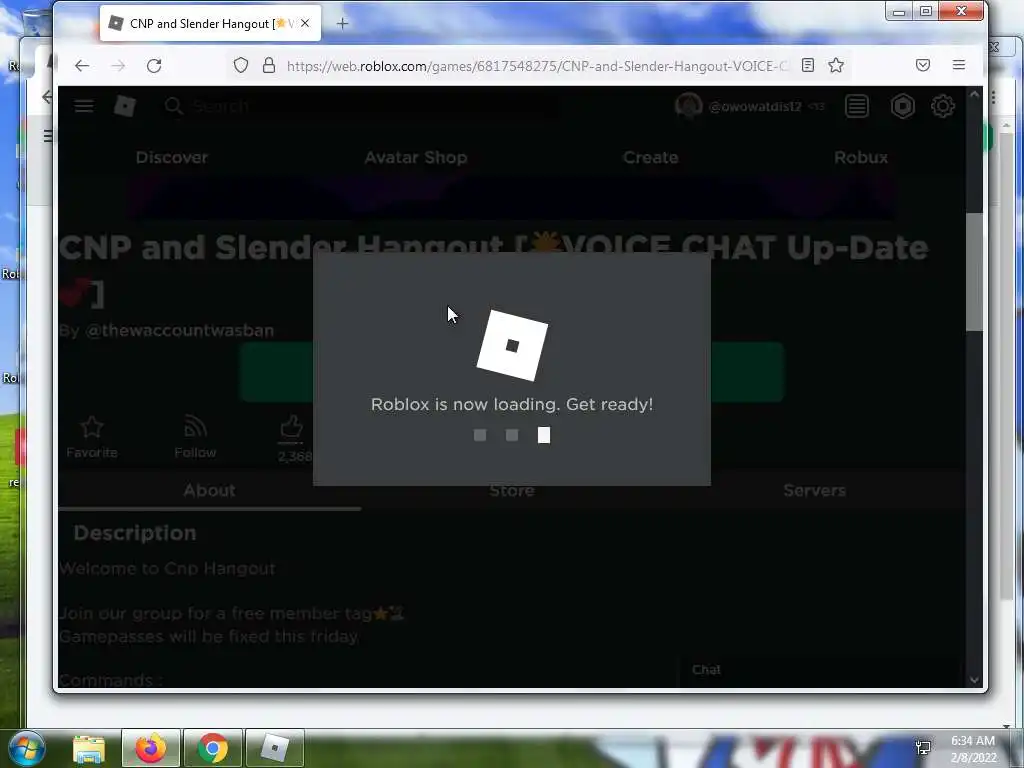Open the Roblox notifications feed icon
Screen dimensions: 1024x768
pyautogui.click(x=857, y=106)
